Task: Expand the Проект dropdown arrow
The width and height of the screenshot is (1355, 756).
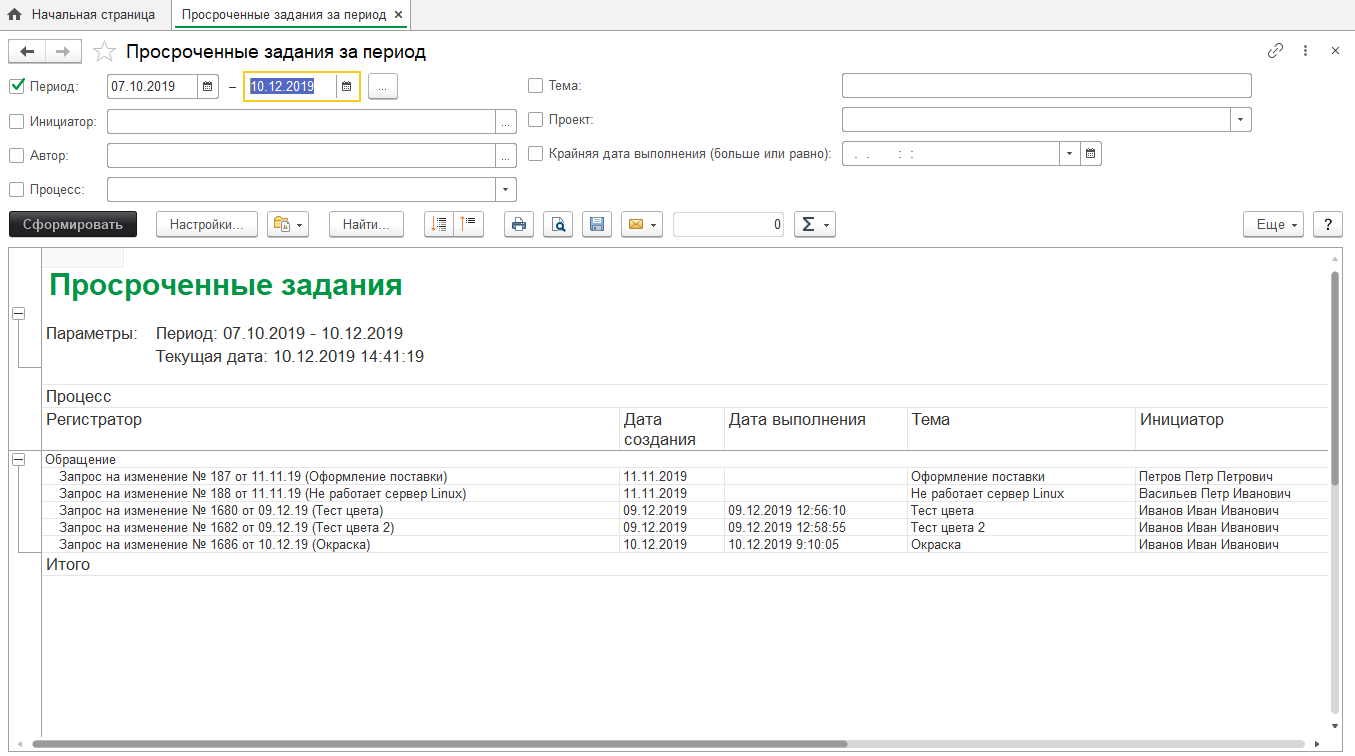Action: (1241, 120)
